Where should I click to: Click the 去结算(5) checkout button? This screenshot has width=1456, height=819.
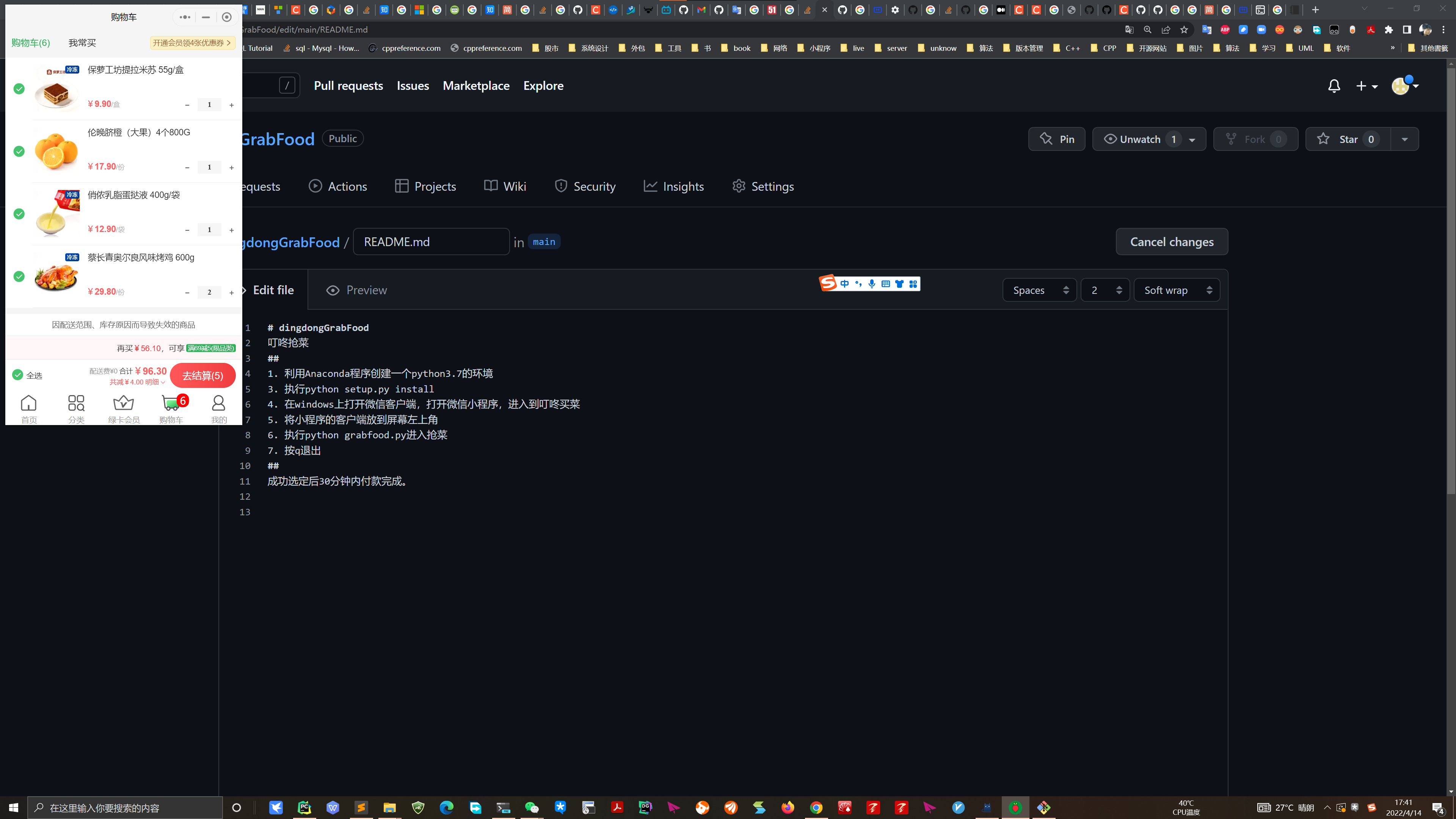202,375
